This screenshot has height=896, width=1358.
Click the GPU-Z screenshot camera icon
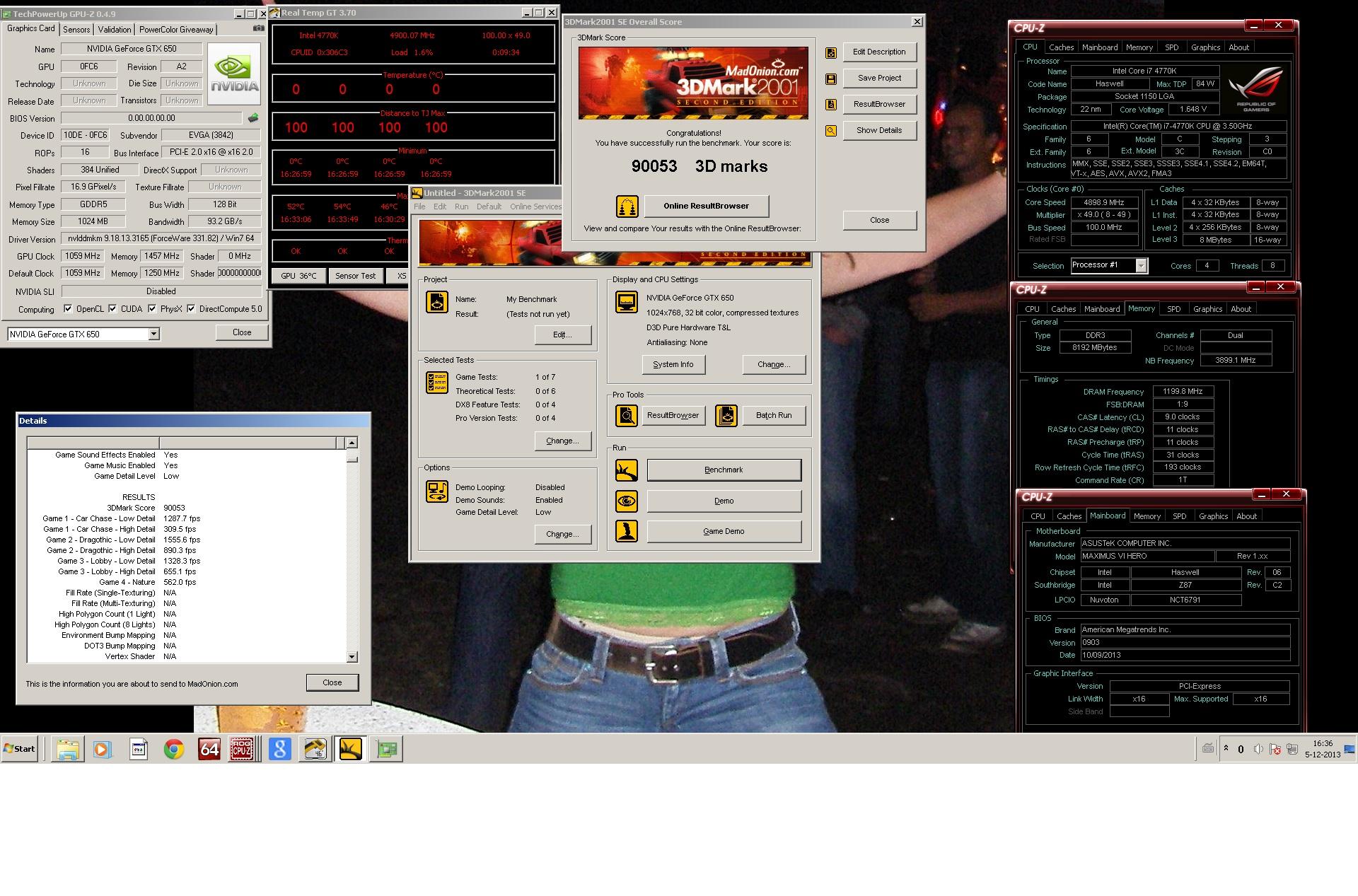click(258, 29)
